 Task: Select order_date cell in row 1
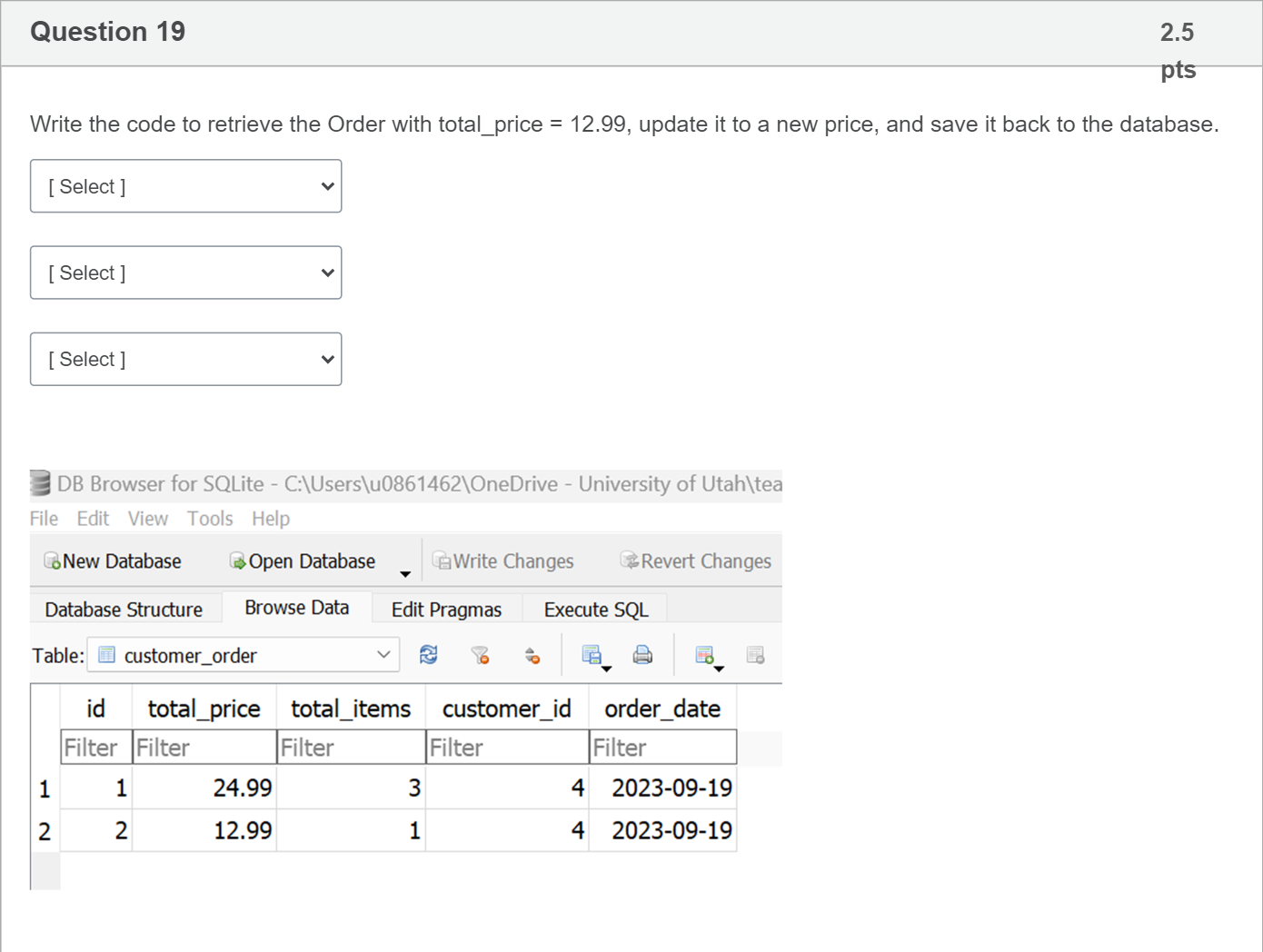[x=663, y=788]
